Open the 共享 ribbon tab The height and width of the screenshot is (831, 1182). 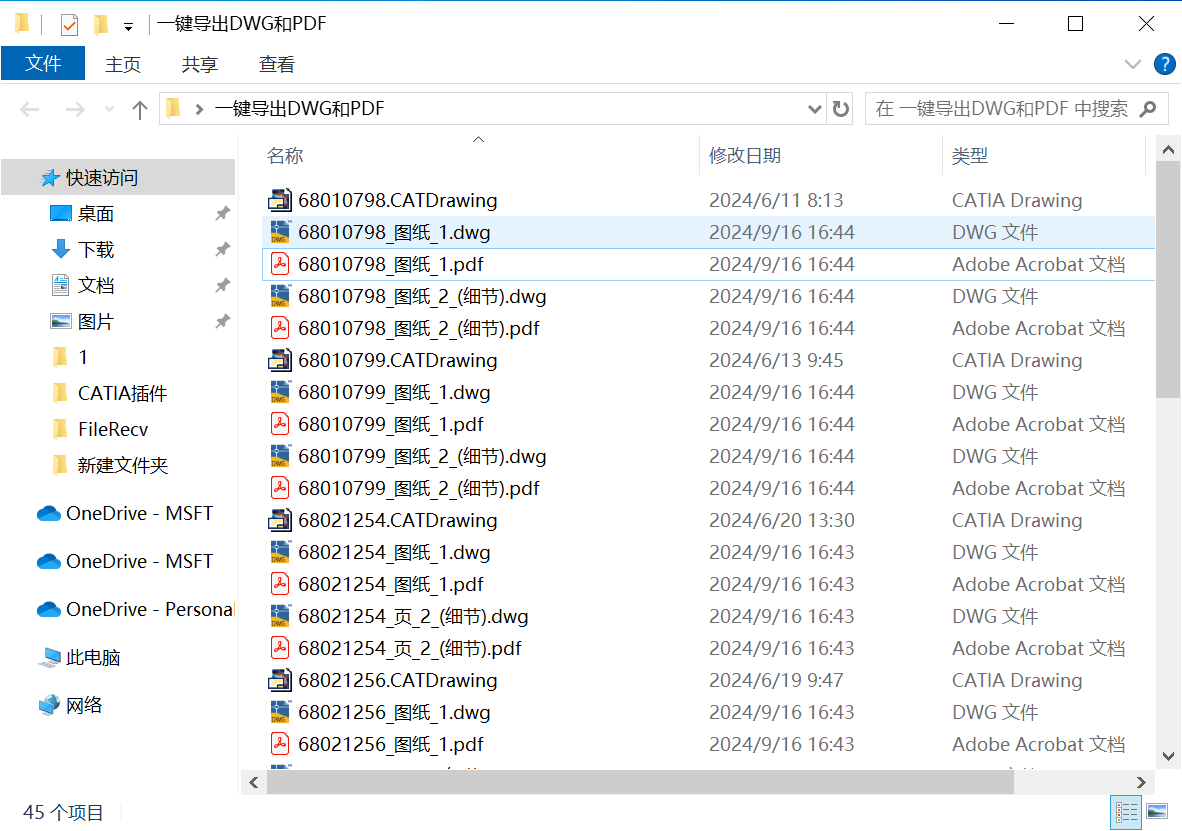click(199, 64)
